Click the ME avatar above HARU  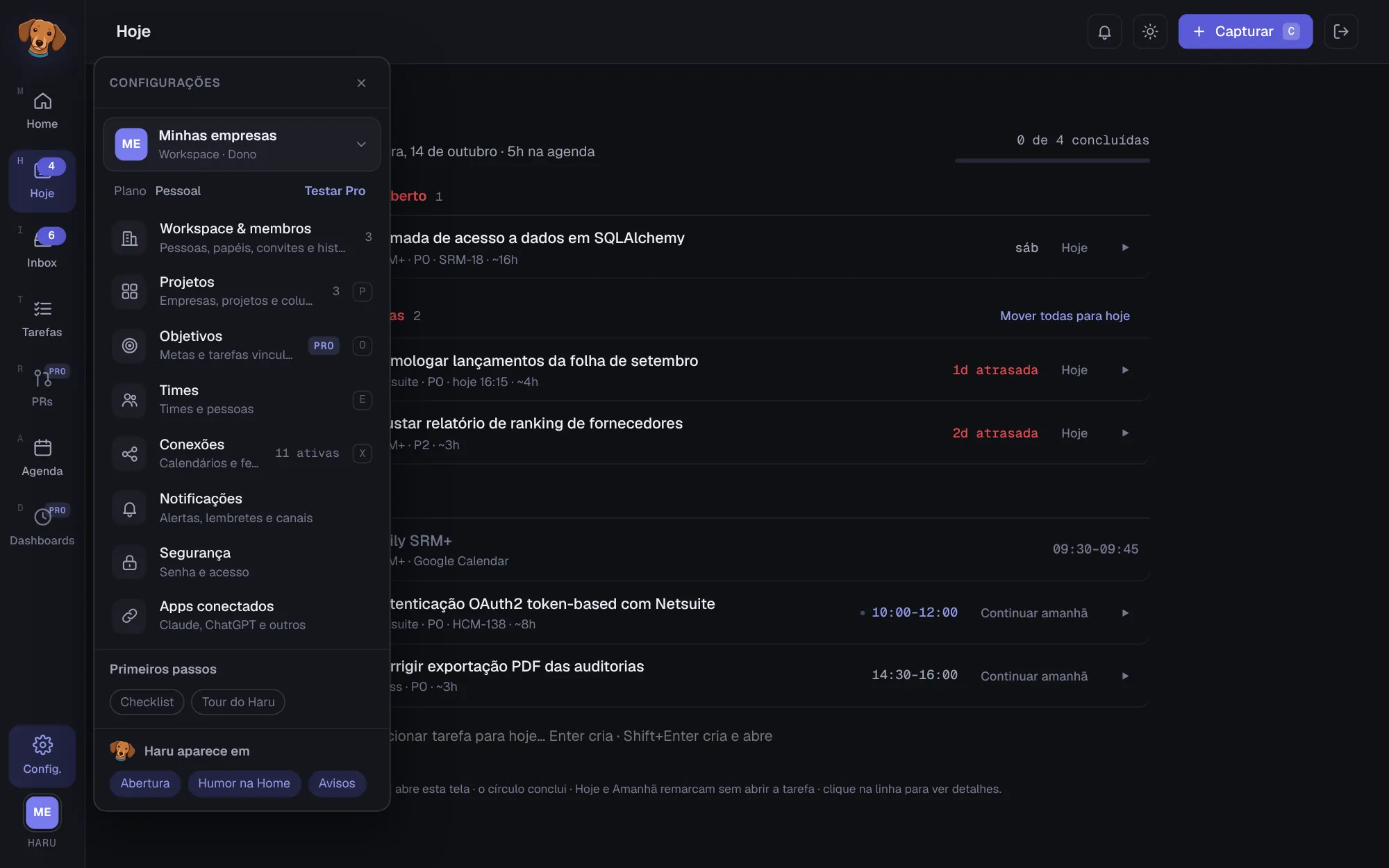pyautogui.click(x=42, y=812)
